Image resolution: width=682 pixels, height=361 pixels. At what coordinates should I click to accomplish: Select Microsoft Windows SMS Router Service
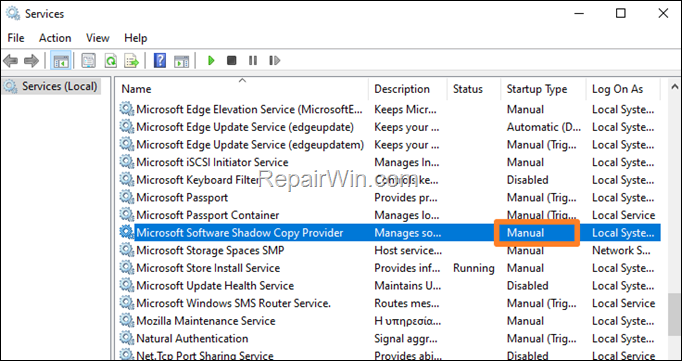pyautogui.click(x=234, y=303)
